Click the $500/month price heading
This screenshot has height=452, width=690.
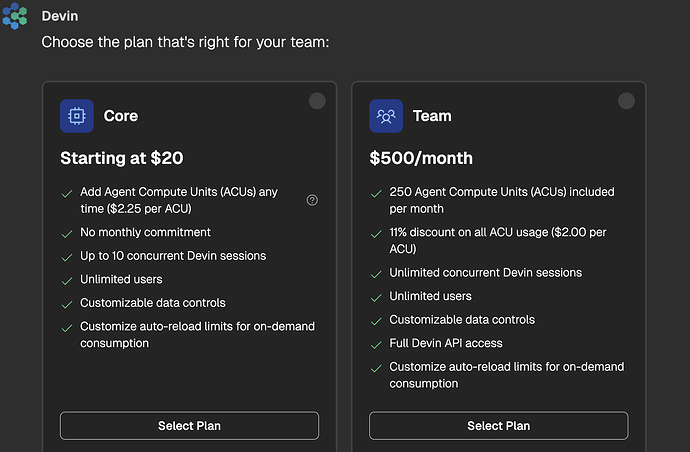tap(421, 158)
